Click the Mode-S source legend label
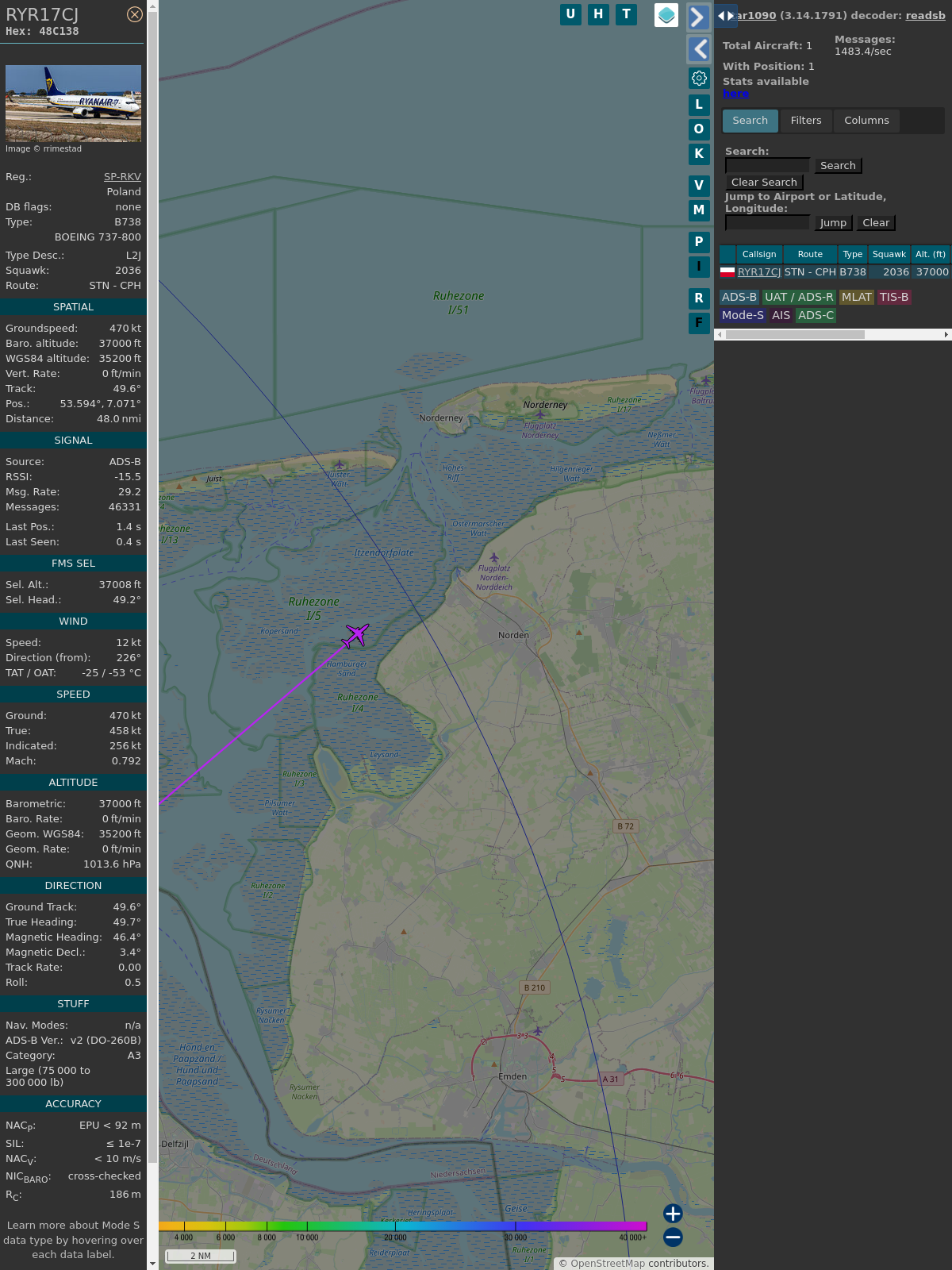 (x=743, y=315)
